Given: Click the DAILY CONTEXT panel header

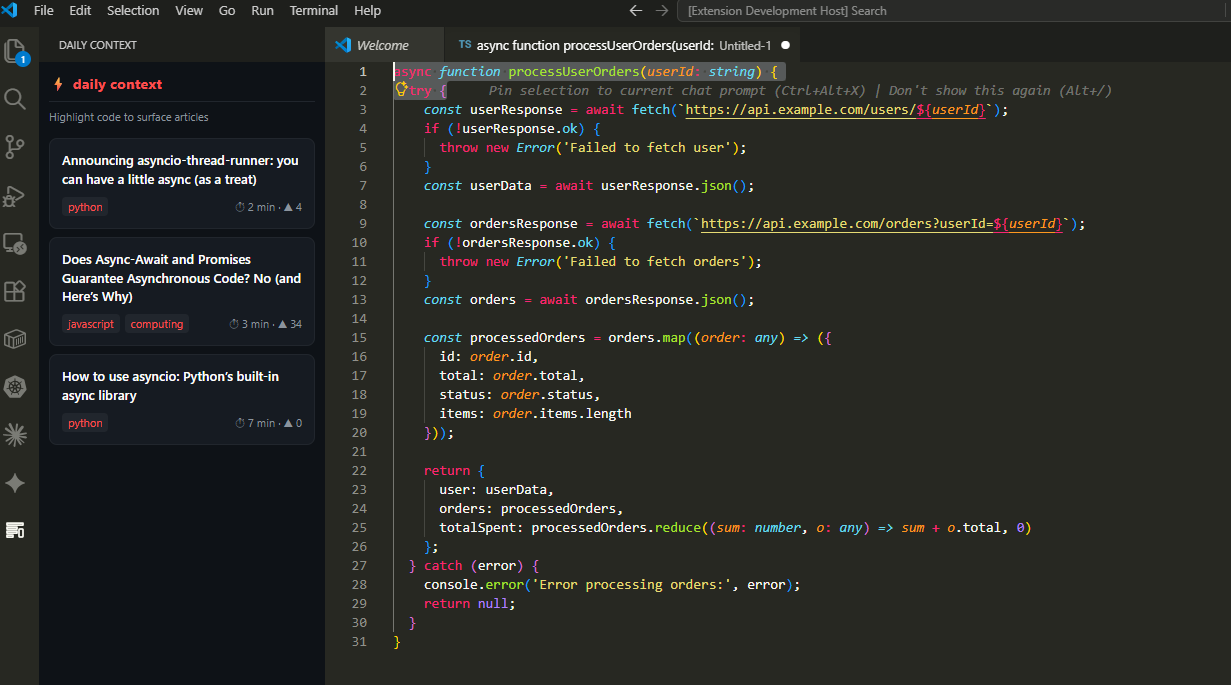Looking at the screenshot, I should point(98,45).
